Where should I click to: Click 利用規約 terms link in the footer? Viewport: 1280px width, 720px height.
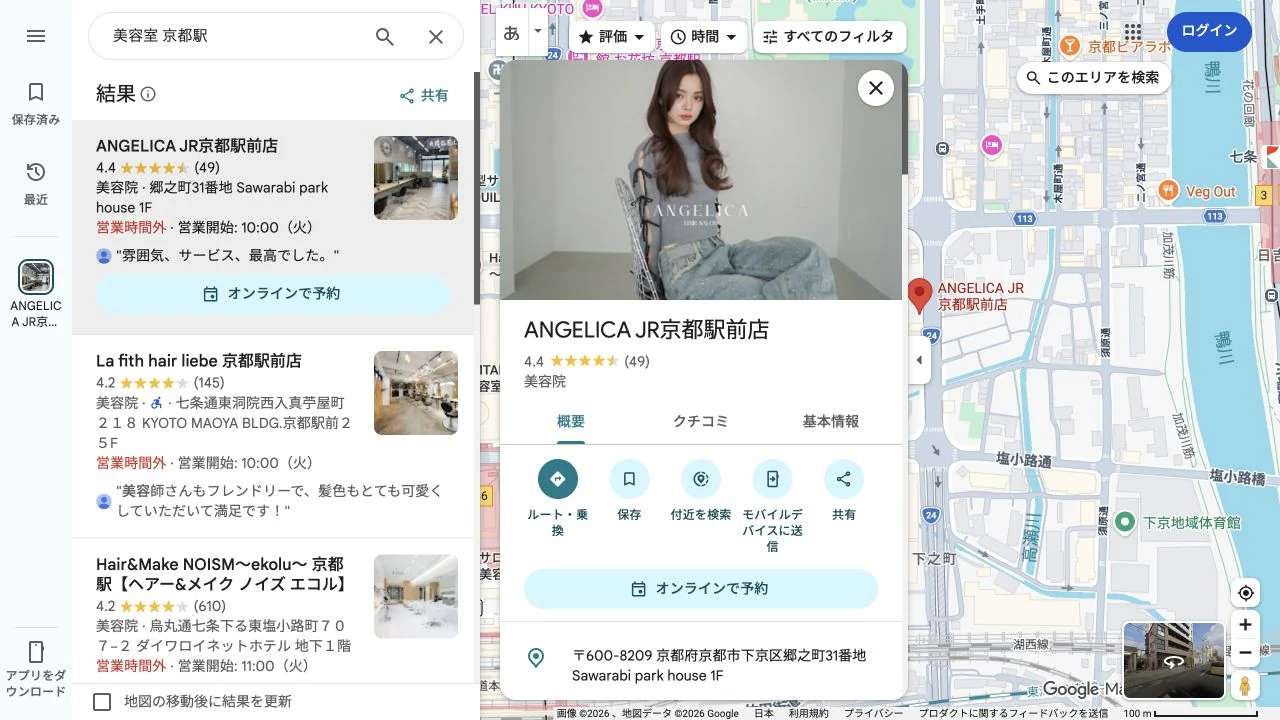point(808,713)
